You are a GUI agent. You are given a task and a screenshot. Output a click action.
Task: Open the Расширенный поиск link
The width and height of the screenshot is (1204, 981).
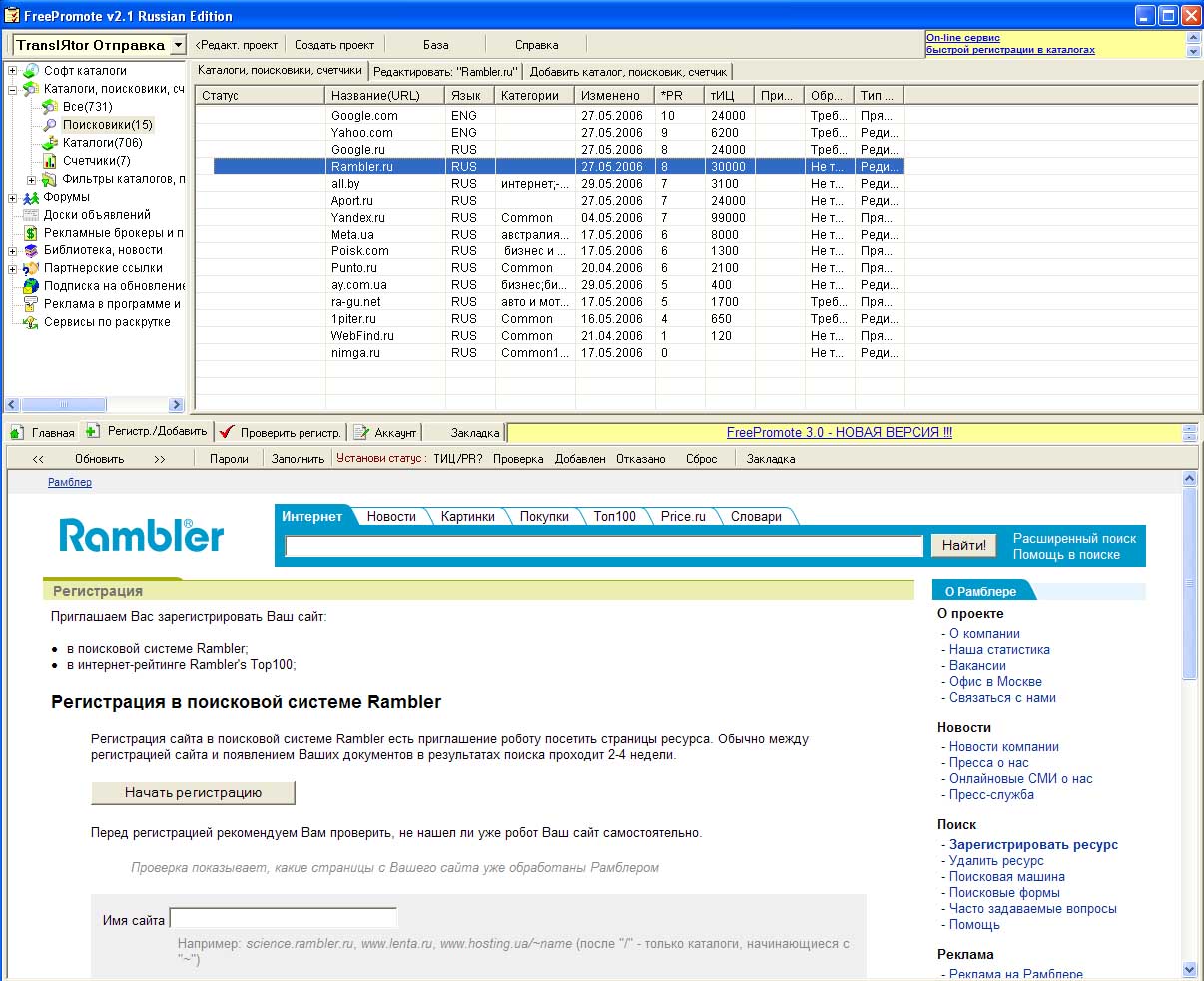click(x=1075, y=538)
